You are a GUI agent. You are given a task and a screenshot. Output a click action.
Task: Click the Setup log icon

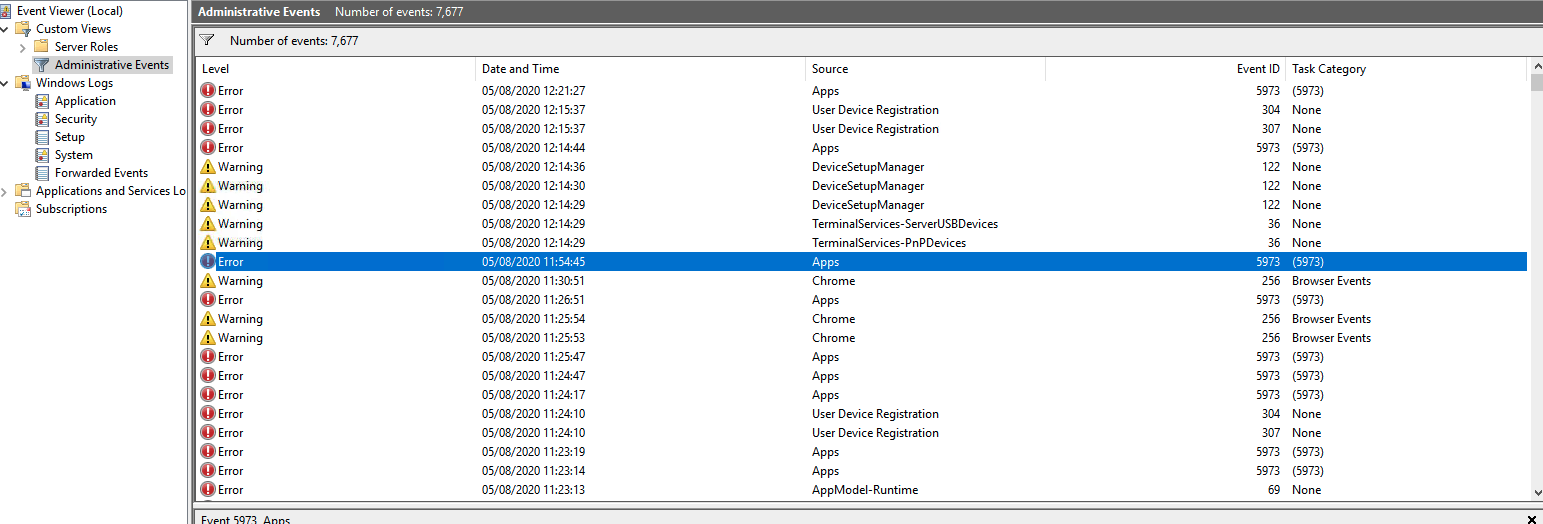pos(42,137)
